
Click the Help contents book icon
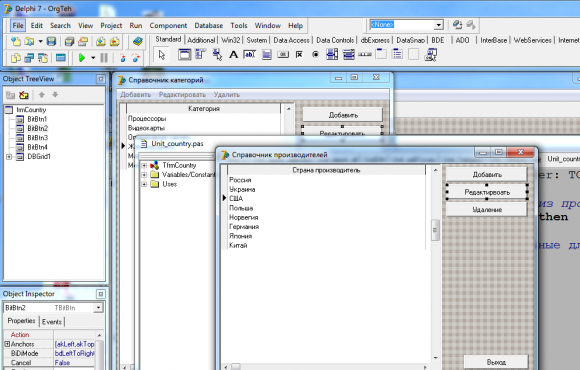click(138, 41)
